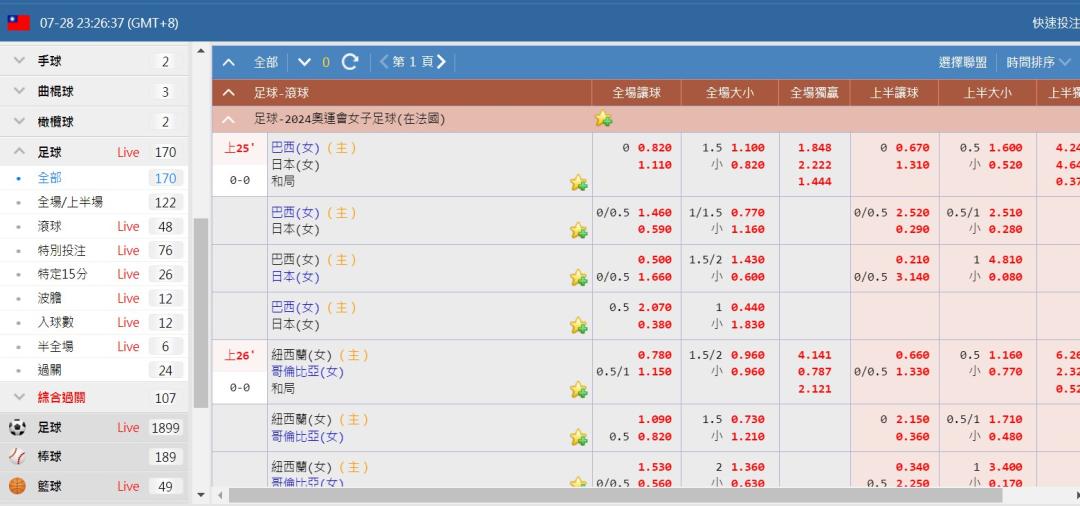
Task: Add star for 巴西(女) 0/0.5 1.460 row
Action: pos(579,230)
